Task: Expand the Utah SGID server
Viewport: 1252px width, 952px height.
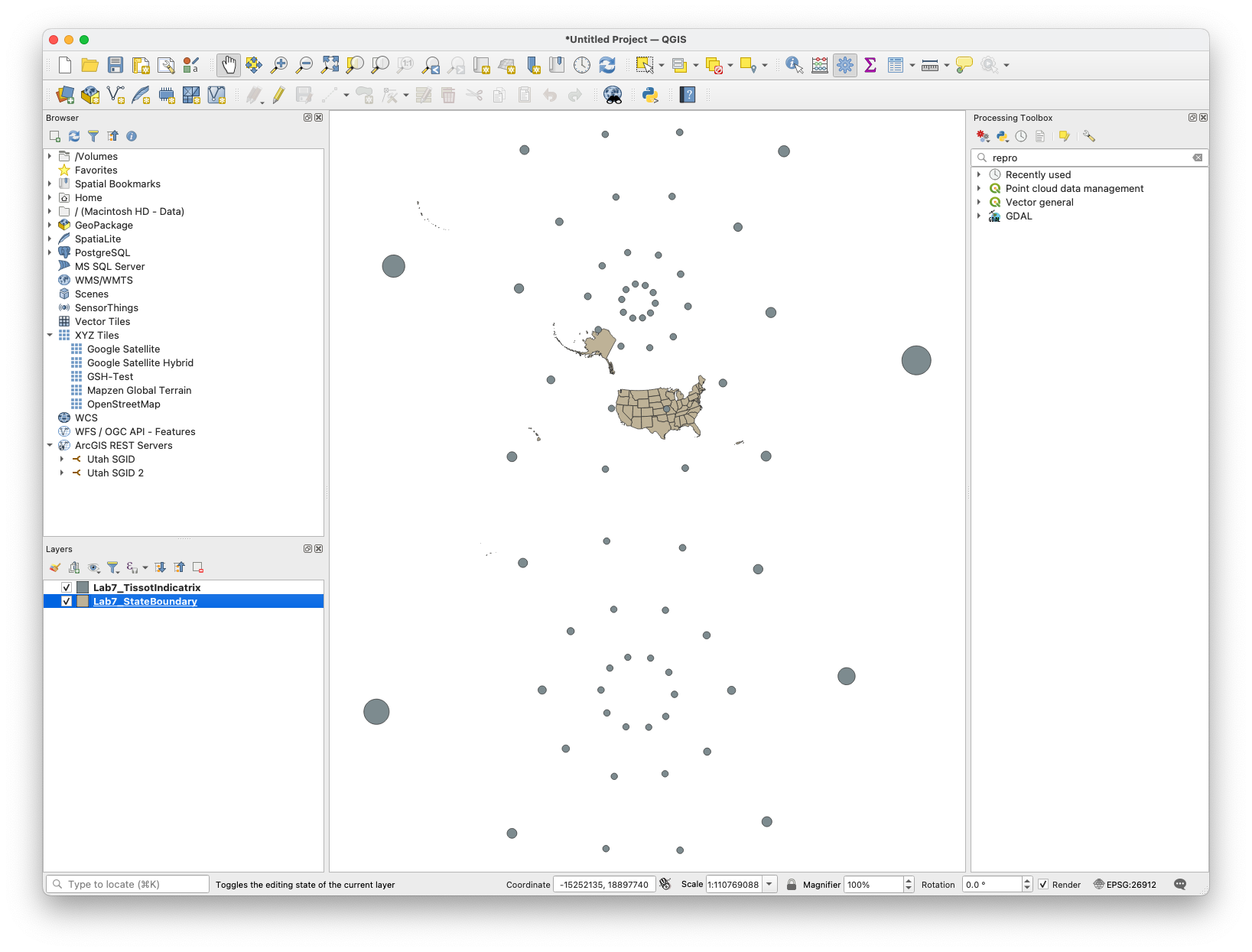Action: (62, 459)
